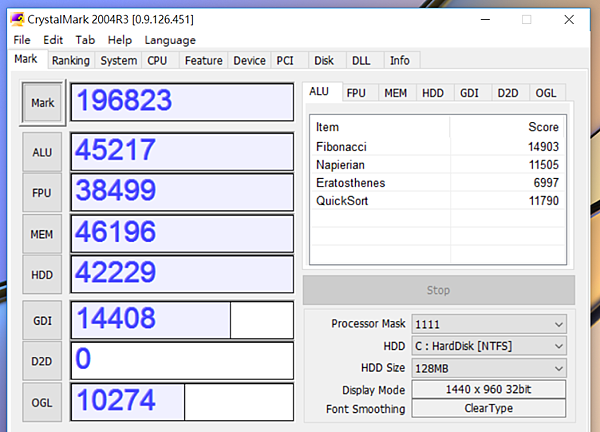Select the Fibonacci row
The image size is (600, 432).
pos(438,147)
